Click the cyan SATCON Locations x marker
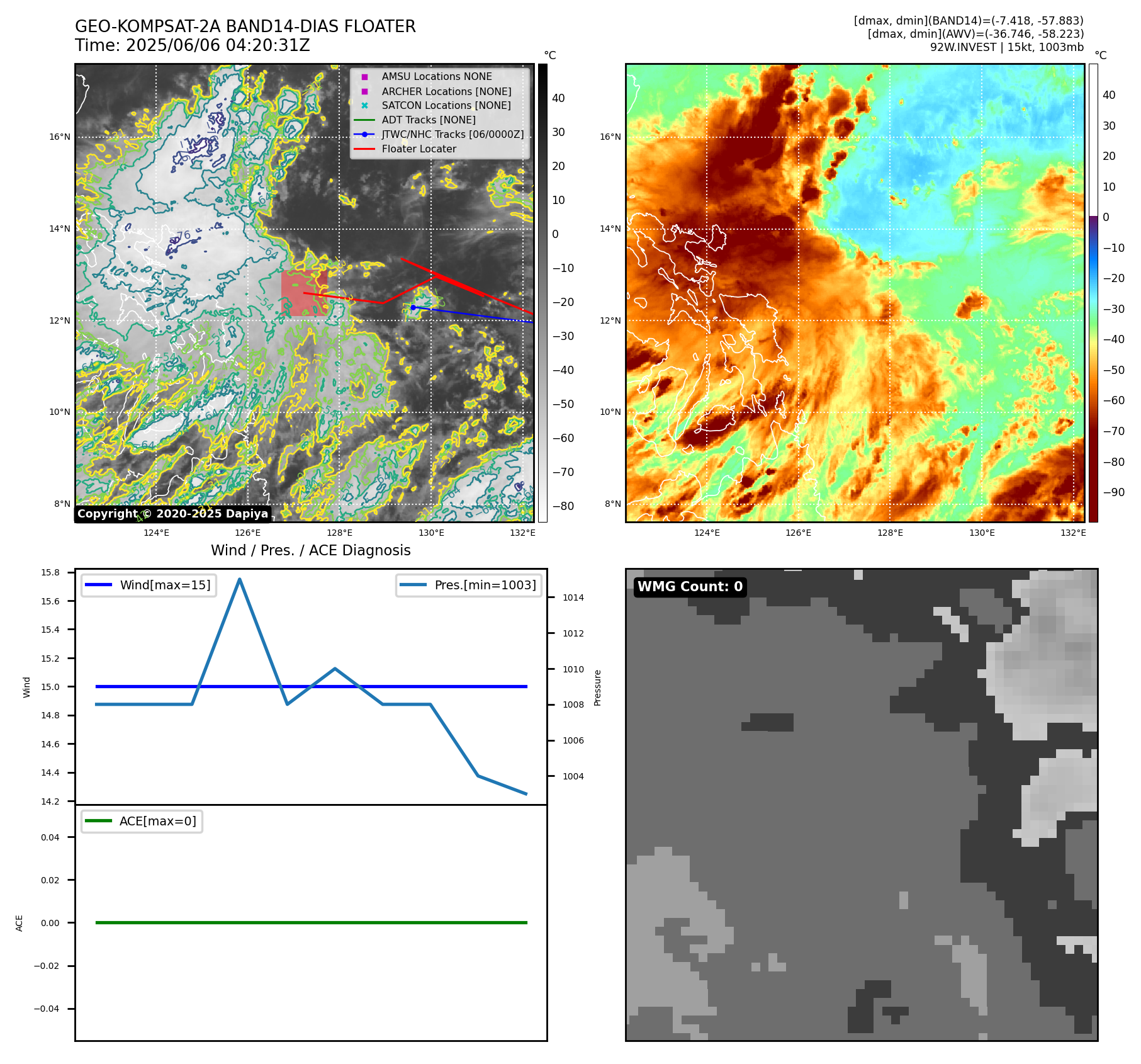This screenshot has width=1141, height=1064. click(364, 106)
